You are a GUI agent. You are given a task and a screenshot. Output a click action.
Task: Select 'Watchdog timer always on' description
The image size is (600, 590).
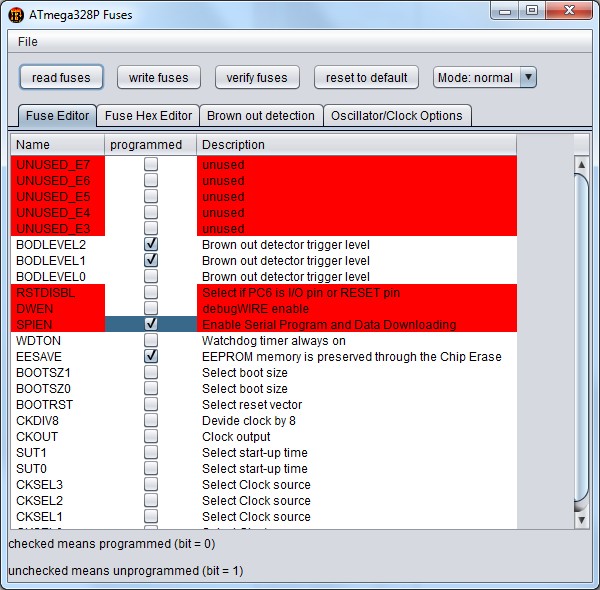[357, 341]
